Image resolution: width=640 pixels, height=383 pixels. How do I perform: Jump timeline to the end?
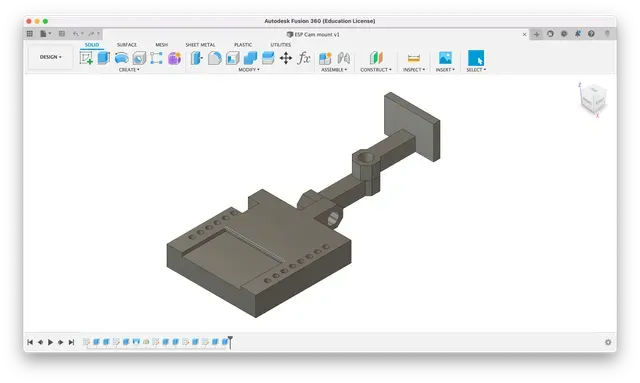(71, 342)
